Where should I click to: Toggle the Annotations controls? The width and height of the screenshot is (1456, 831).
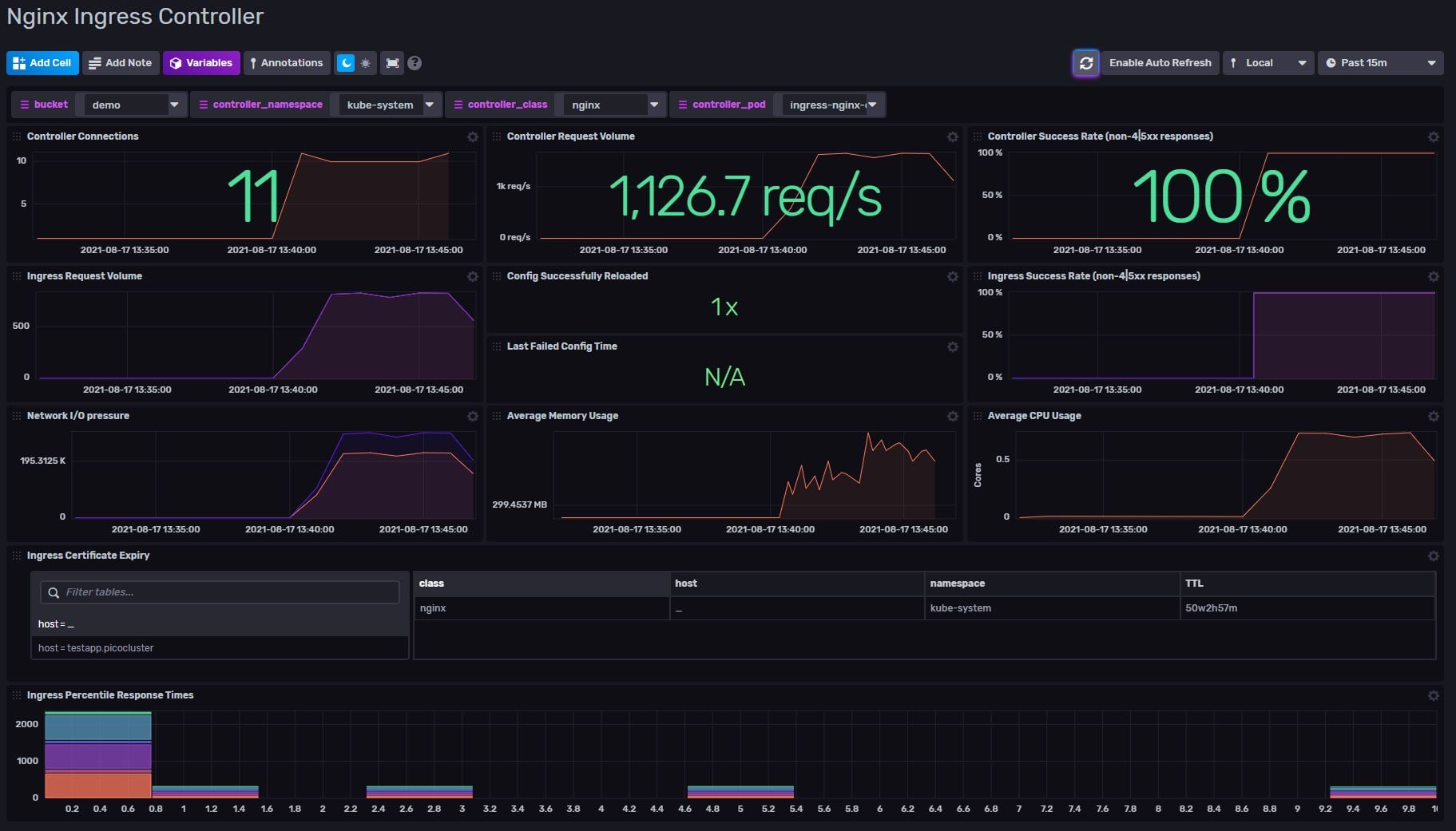coord(287,62)
